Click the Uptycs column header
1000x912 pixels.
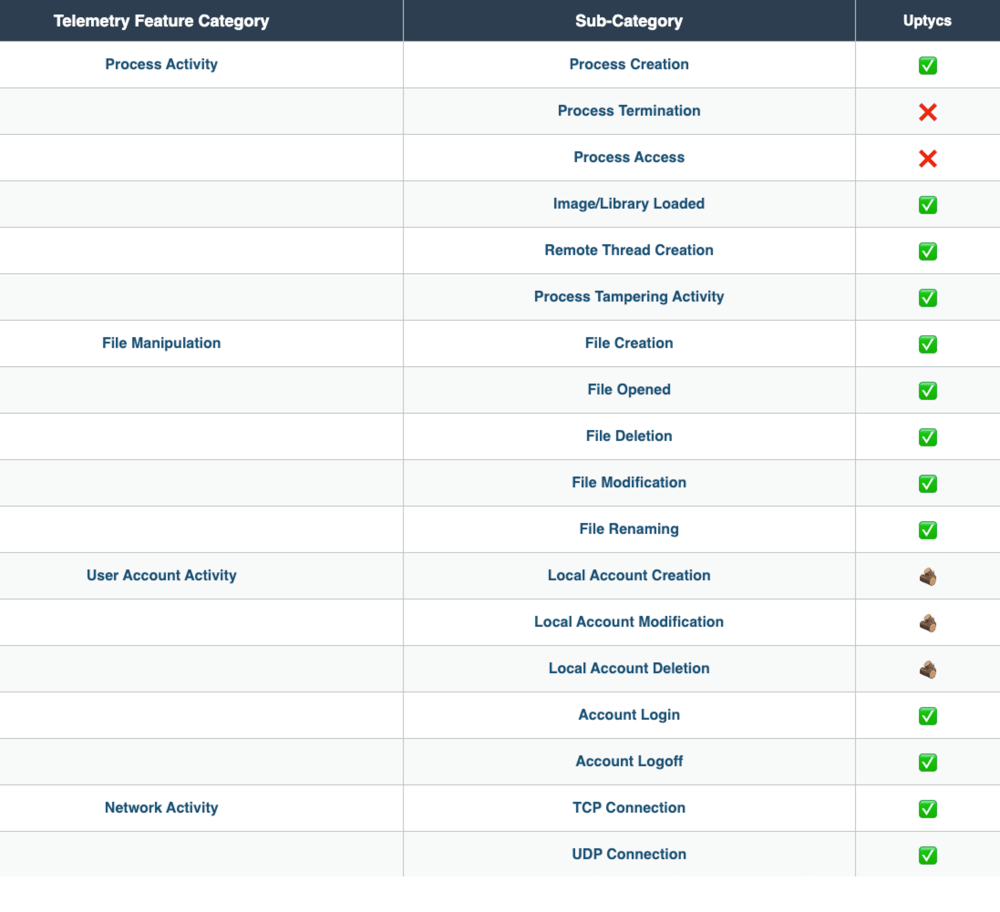[927, 21]
